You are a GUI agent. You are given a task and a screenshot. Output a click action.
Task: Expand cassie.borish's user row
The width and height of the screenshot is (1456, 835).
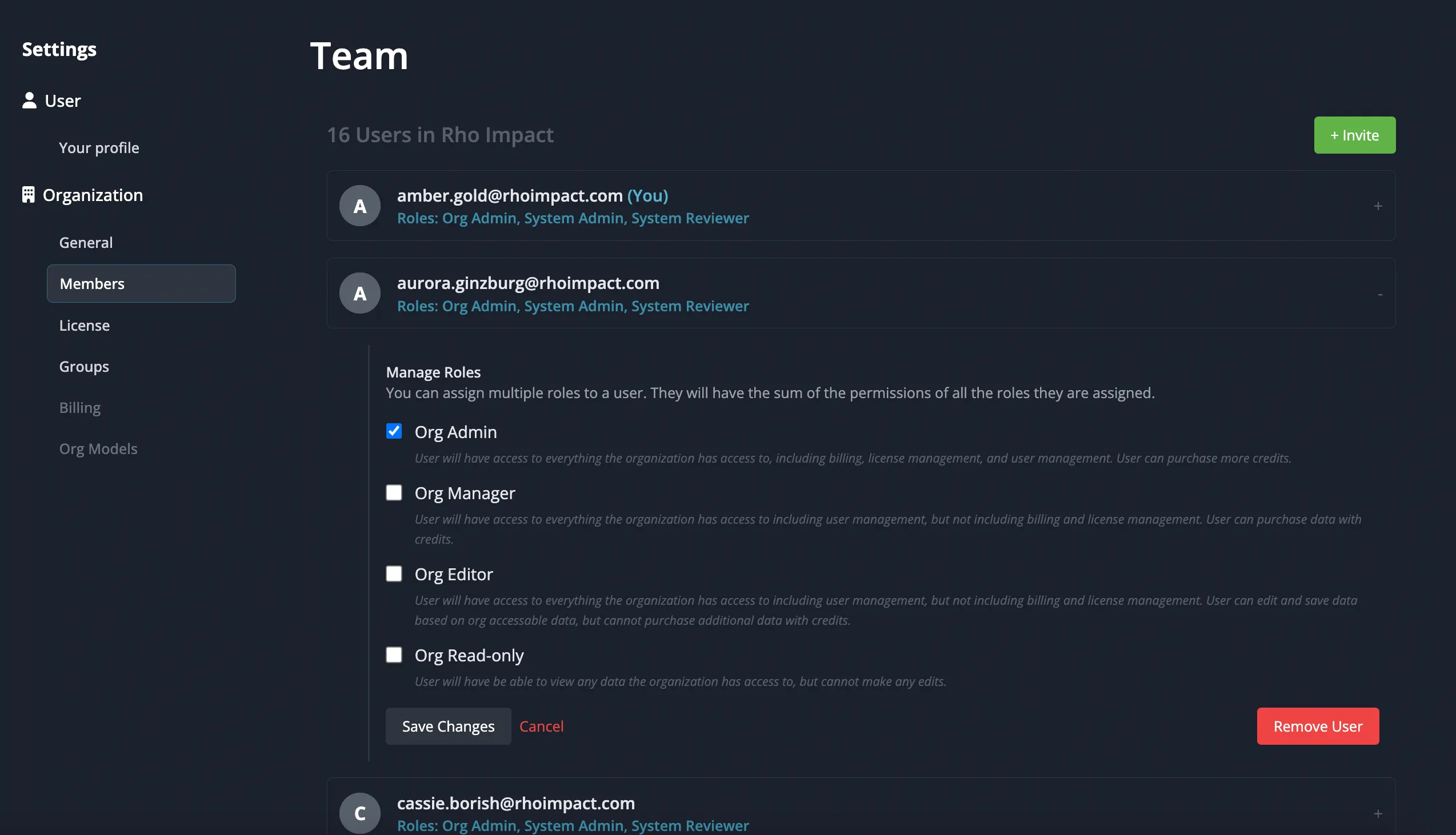[x=1378, y=813]
